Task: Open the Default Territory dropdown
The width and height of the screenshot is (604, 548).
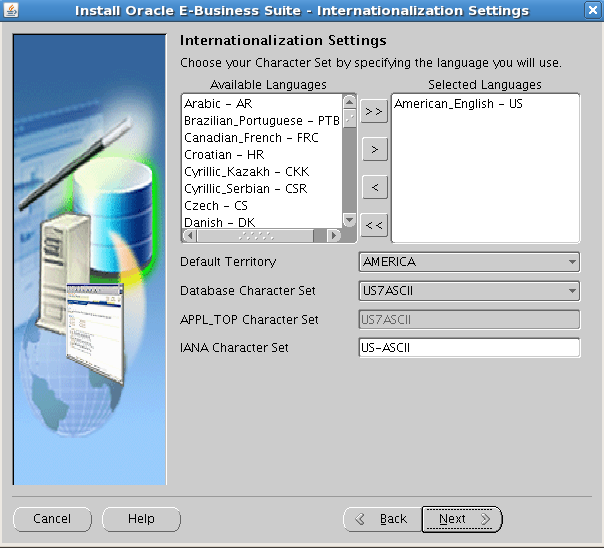Action: pos(469,262)
